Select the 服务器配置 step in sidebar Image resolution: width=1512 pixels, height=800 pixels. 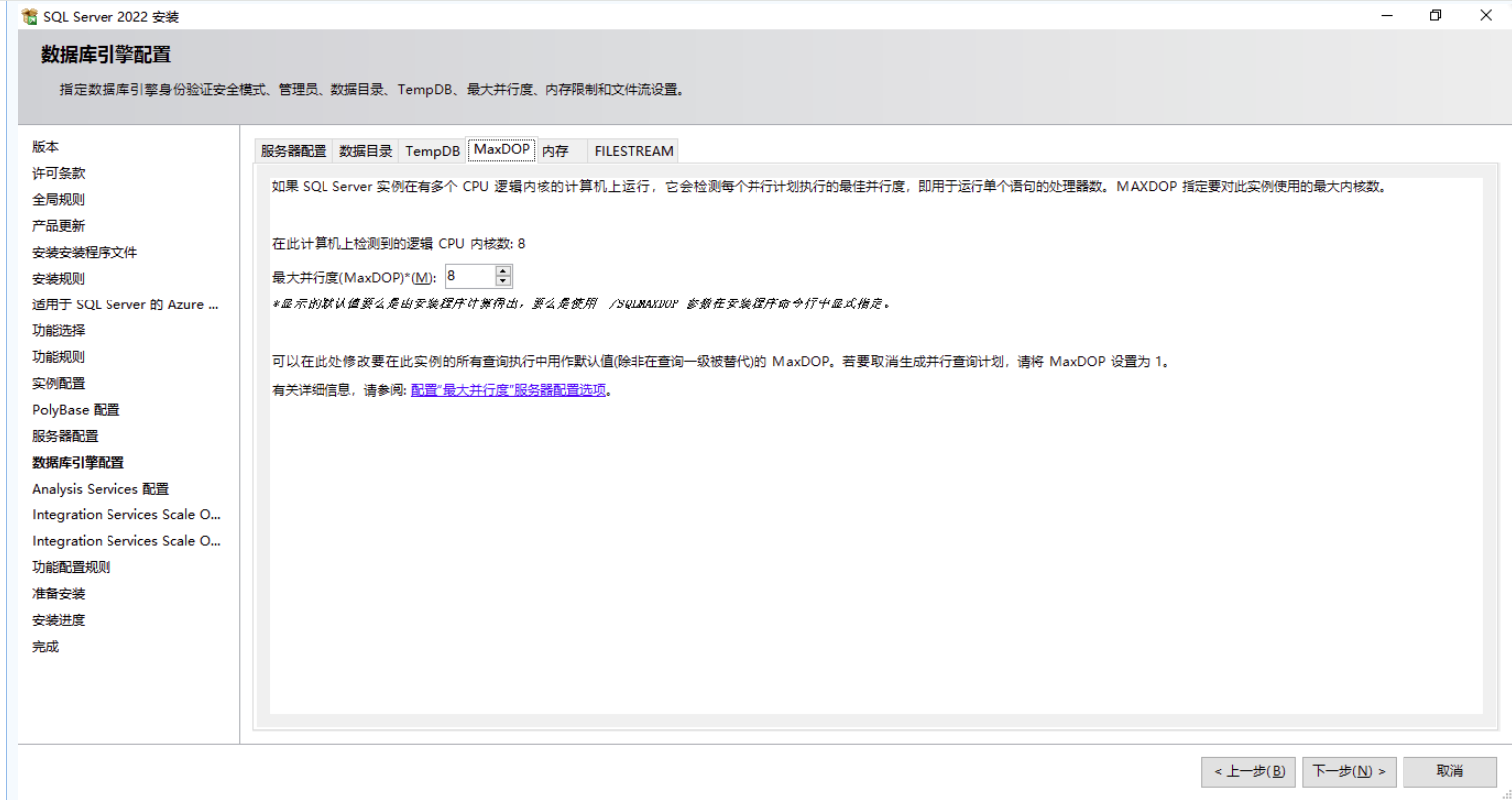[66, 436]
